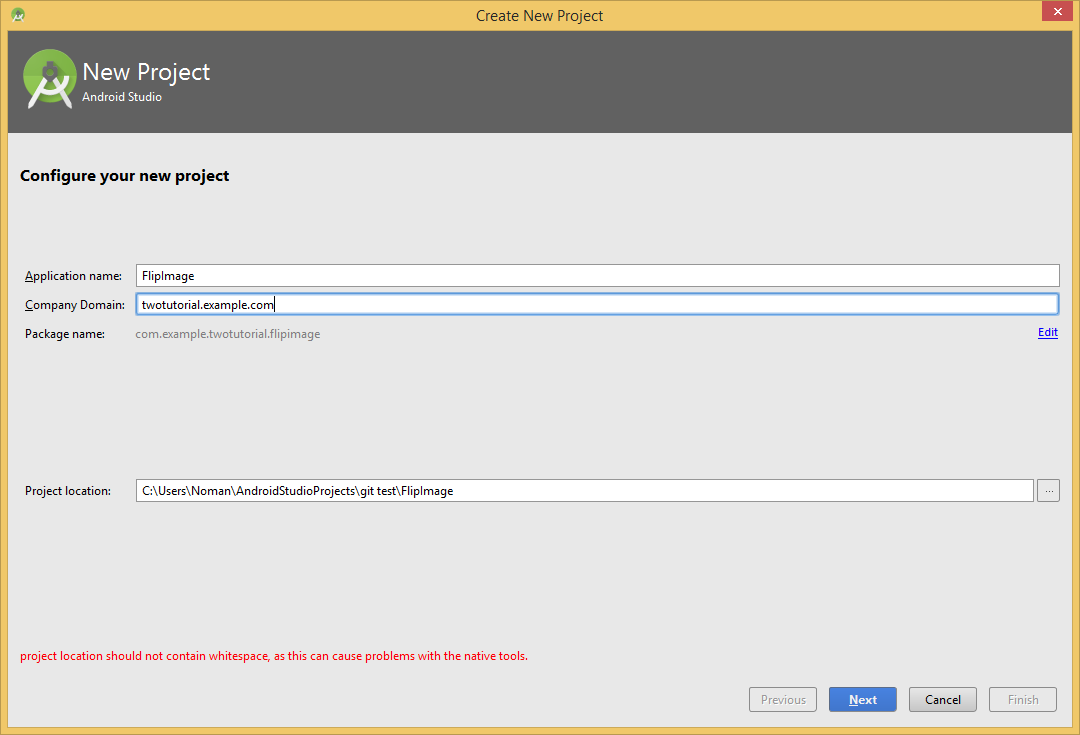Click the Configure your new project heading
Image resolution: width=1080 pixels, height=735 pixels.
124,175
